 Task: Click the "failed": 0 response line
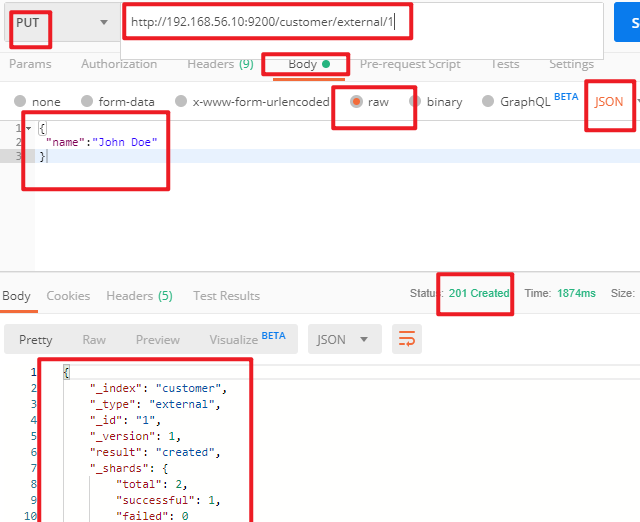152,516
